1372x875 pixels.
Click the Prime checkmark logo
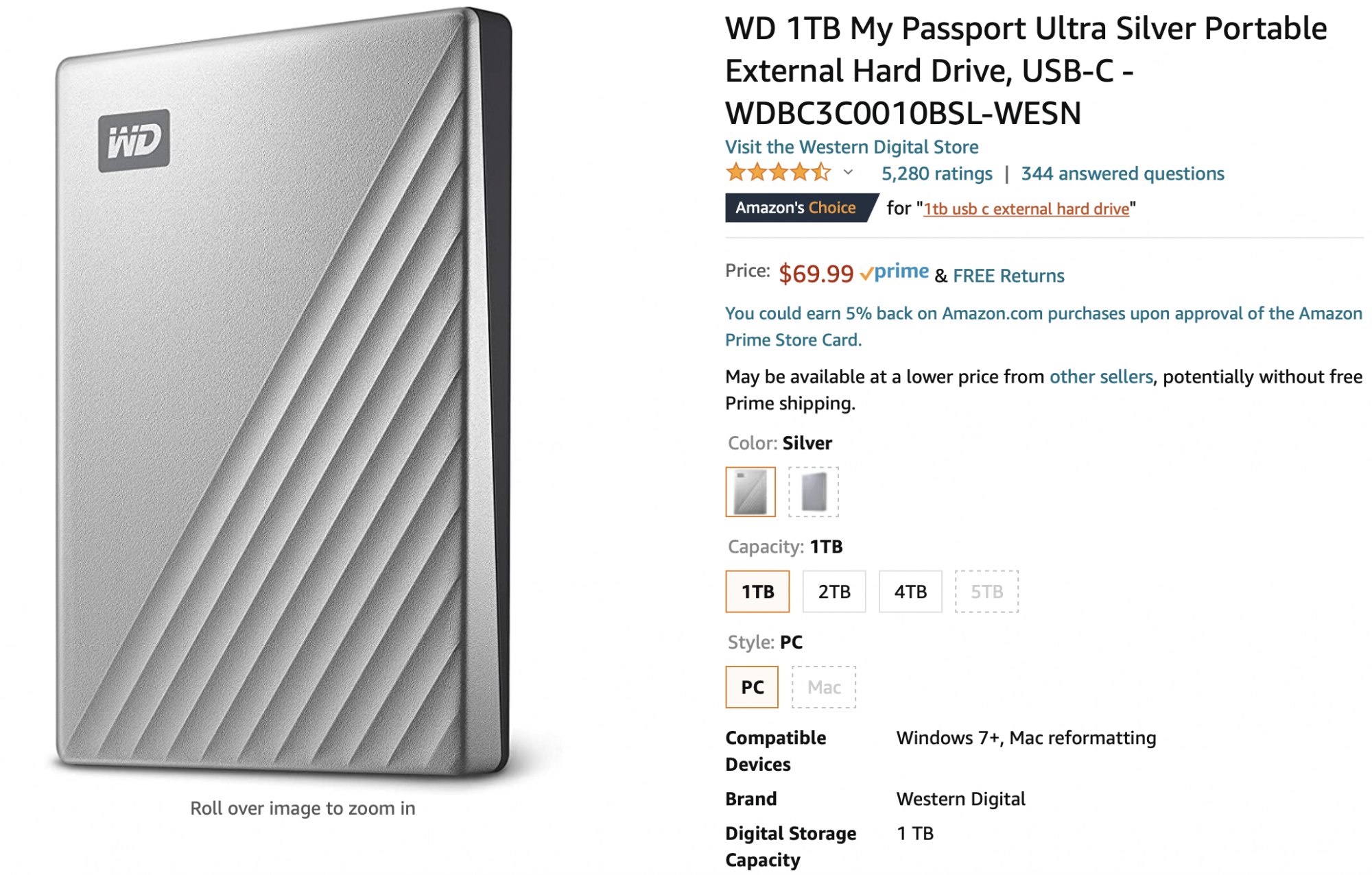click(894, 272)
